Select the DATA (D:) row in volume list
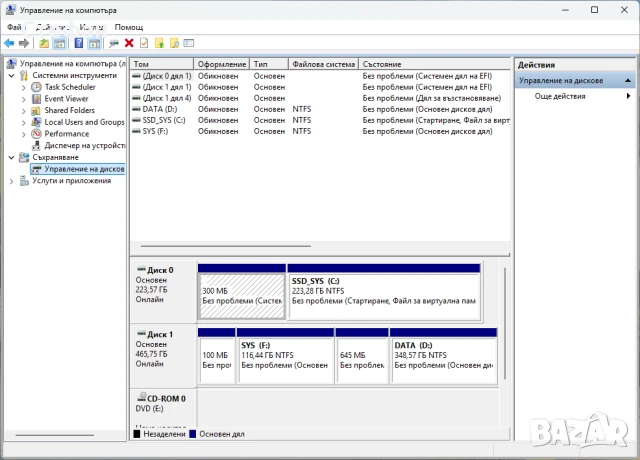 coord(158,109)
